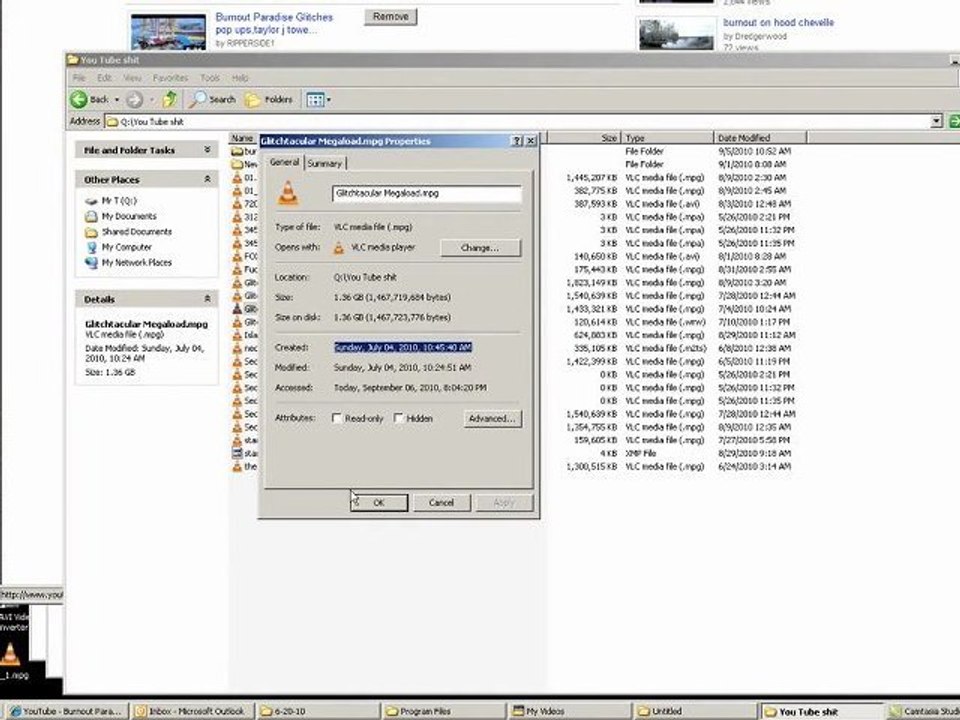Click the dialog's question mark help icon
This screenshot has width=960, height=720.
[517, 141]
